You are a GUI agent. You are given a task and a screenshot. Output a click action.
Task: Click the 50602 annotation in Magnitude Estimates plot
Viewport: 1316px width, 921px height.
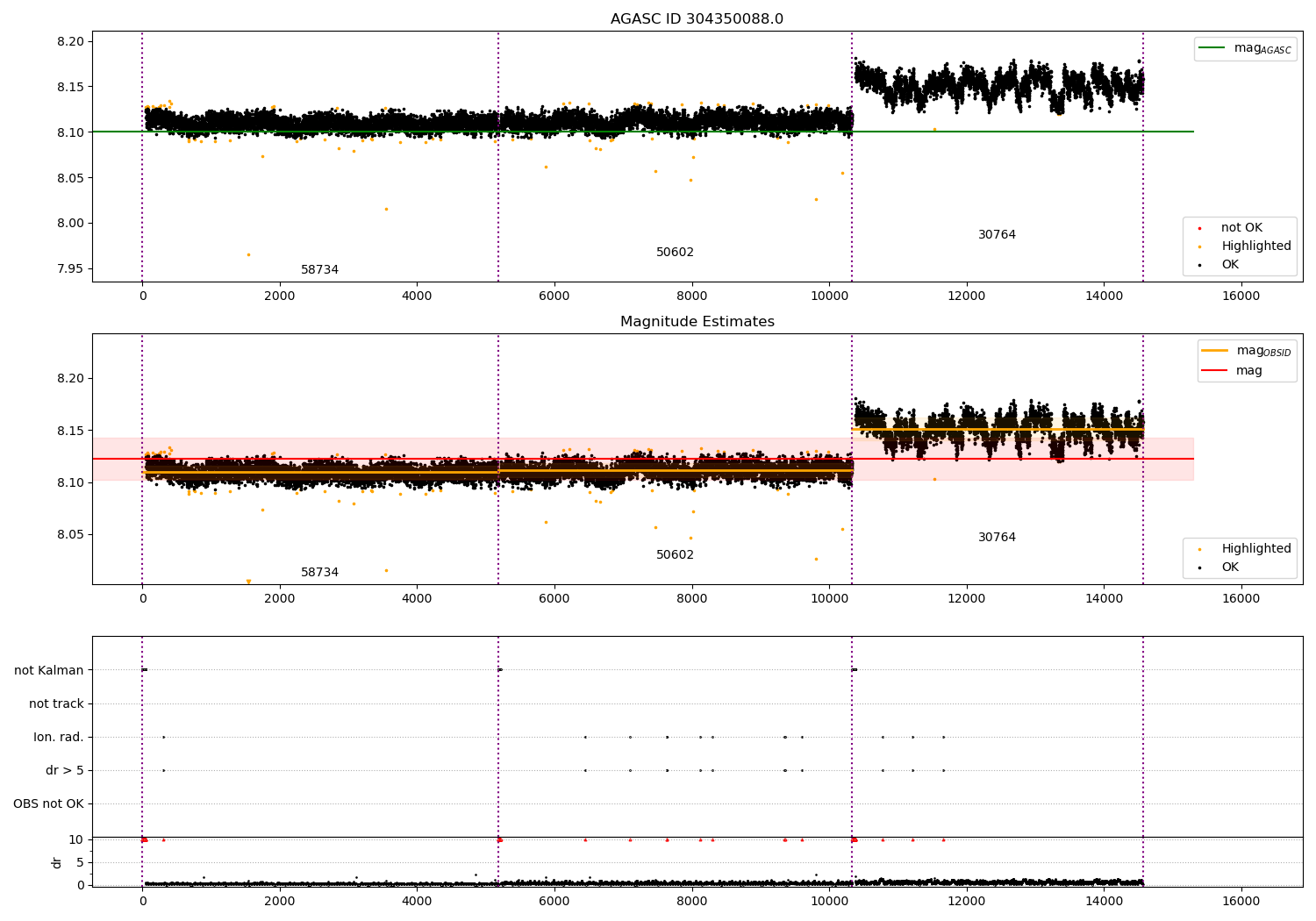(675, 555)
